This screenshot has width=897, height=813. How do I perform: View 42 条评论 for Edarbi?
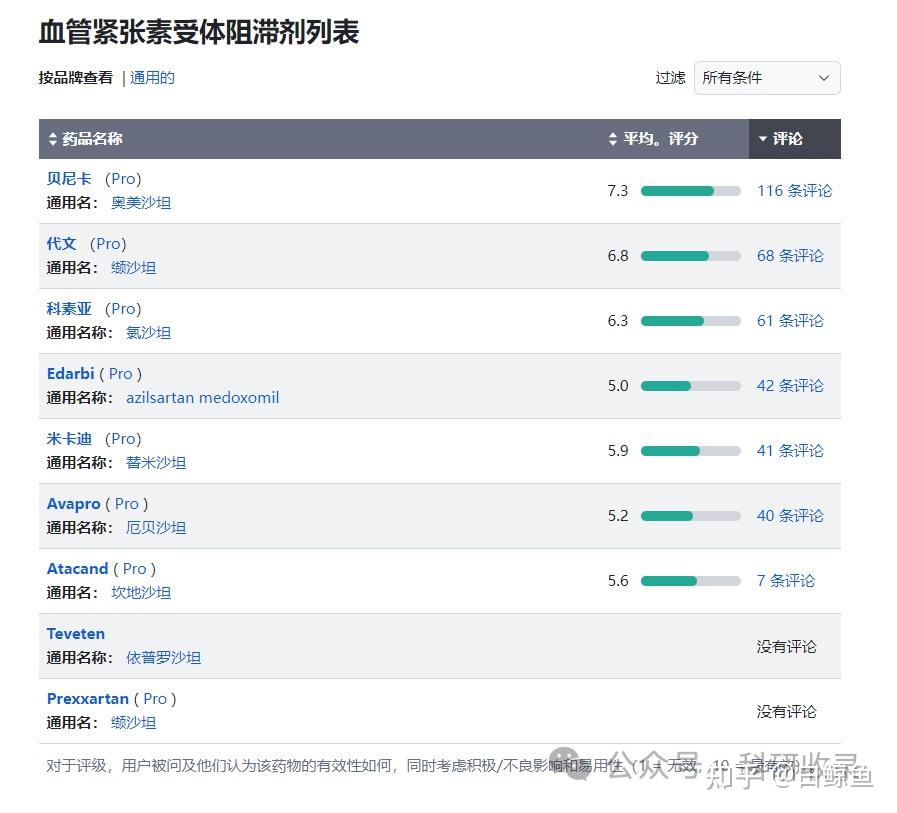click(790, 386)
